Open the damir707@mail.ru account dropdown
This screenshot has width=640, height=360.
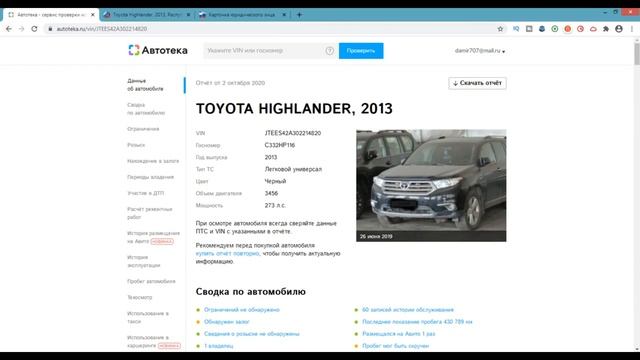(480, 51)
